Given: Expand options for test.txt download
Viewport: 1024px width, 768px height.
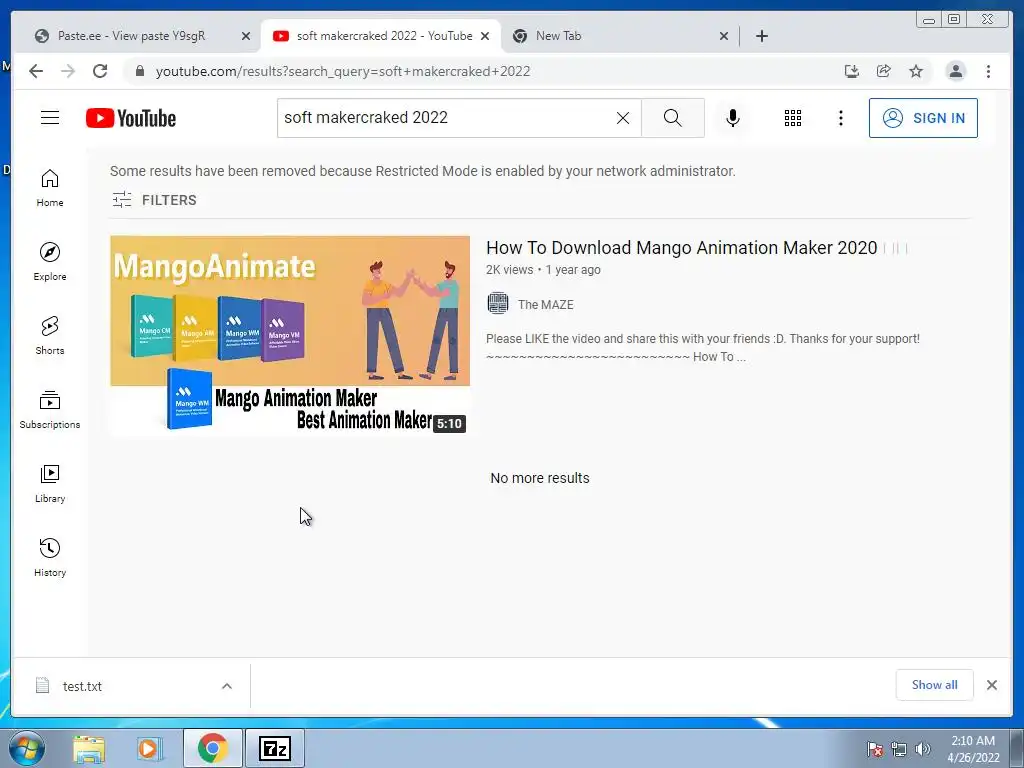Looking at the screenshot, I should 227,686.
